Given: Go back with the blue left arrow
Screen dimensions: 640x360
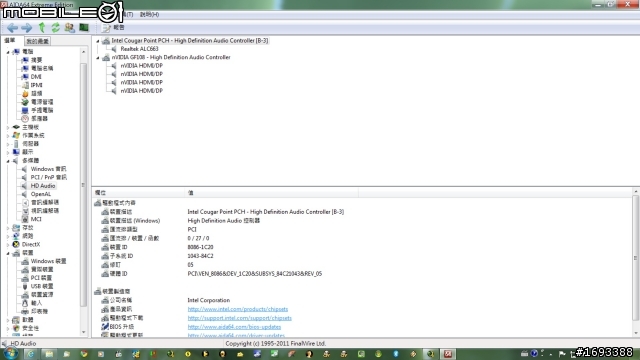Looking at the screenshot, I should 12,27.
